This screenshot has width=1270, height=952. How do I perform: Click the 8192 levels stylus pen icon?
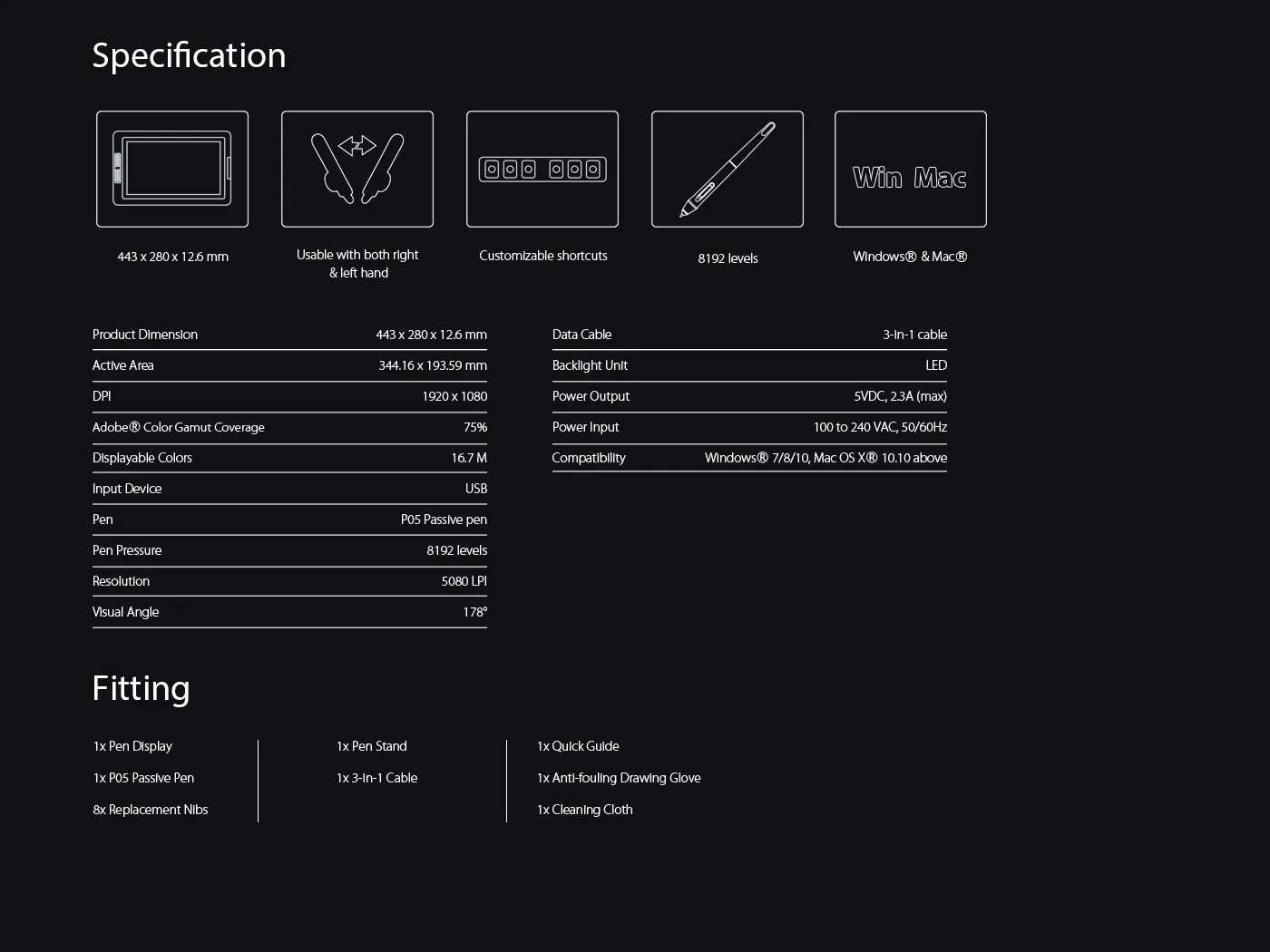click(727, 169)
